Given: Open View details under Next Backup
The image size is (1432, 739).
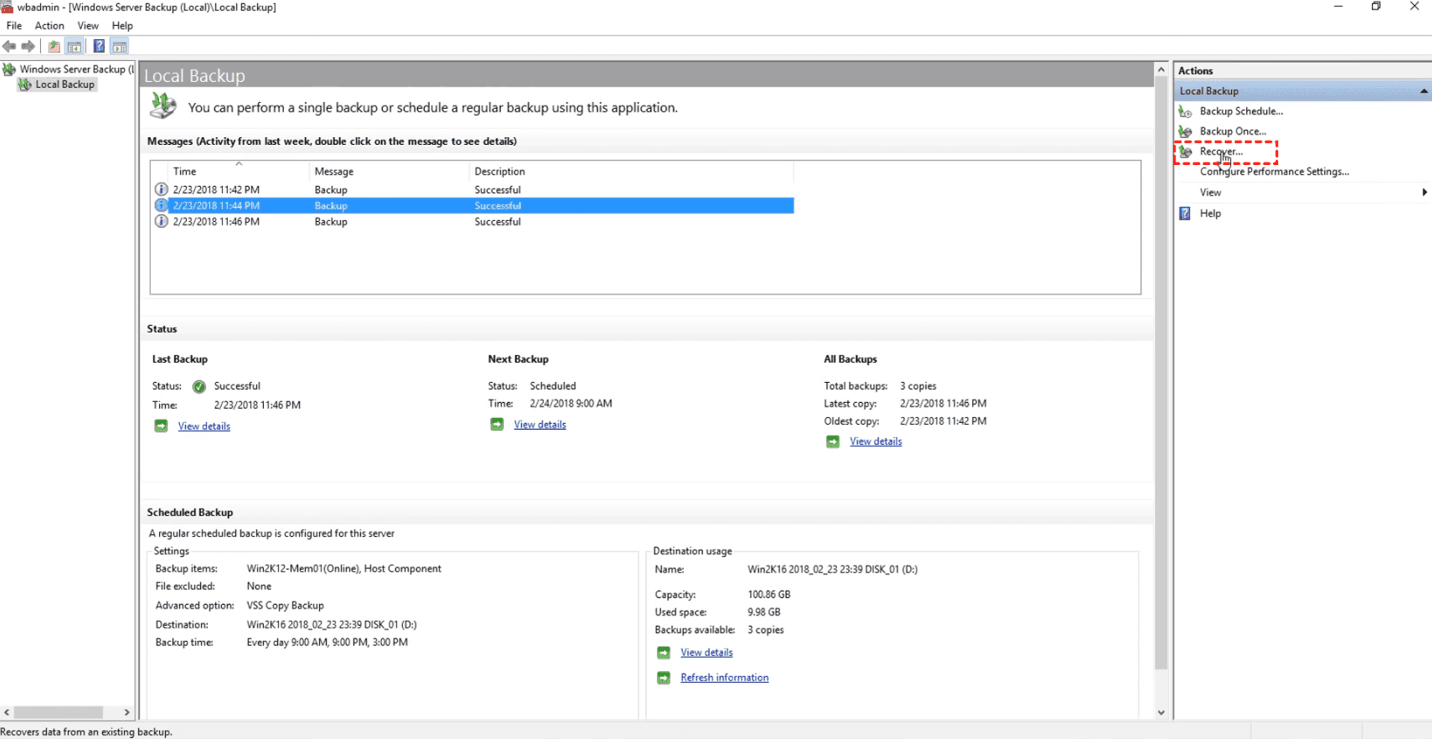Looking at the screenshot, I should coord(540,425).
